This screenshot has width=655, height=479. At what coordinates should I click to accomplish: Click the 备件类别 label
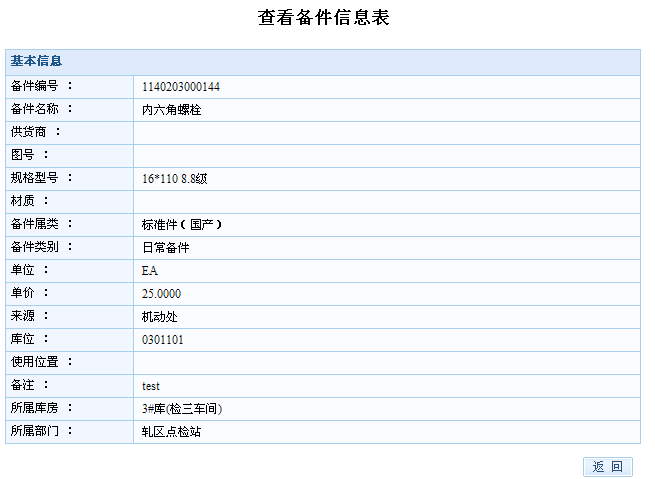[35, 246]
